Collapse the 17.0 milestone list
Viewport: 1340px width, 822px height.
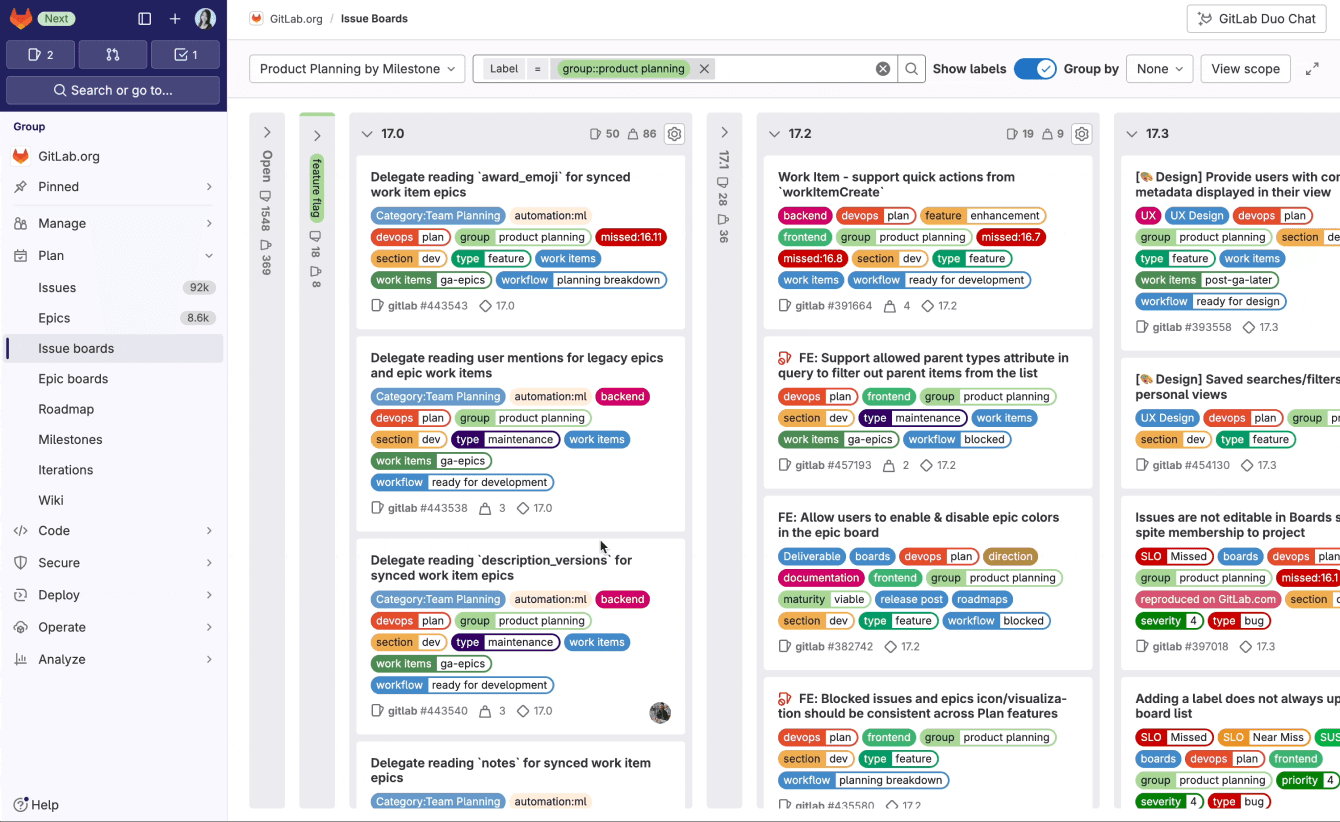pyautogui.click(x=367, y=134)
